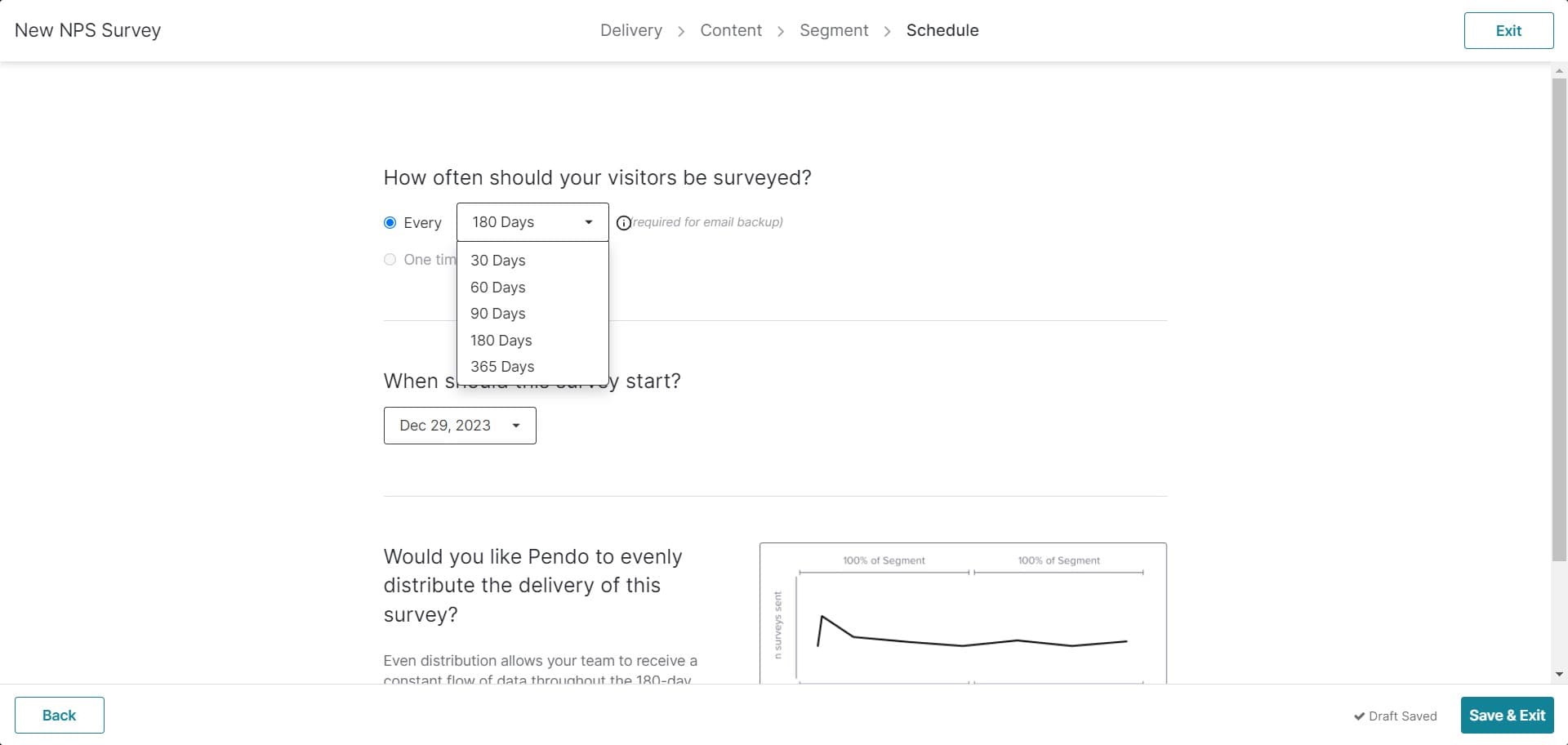This screenshot has height=745, width=1568.
Task: Click the scrollbar down arrow
Action: (1560, 675)
